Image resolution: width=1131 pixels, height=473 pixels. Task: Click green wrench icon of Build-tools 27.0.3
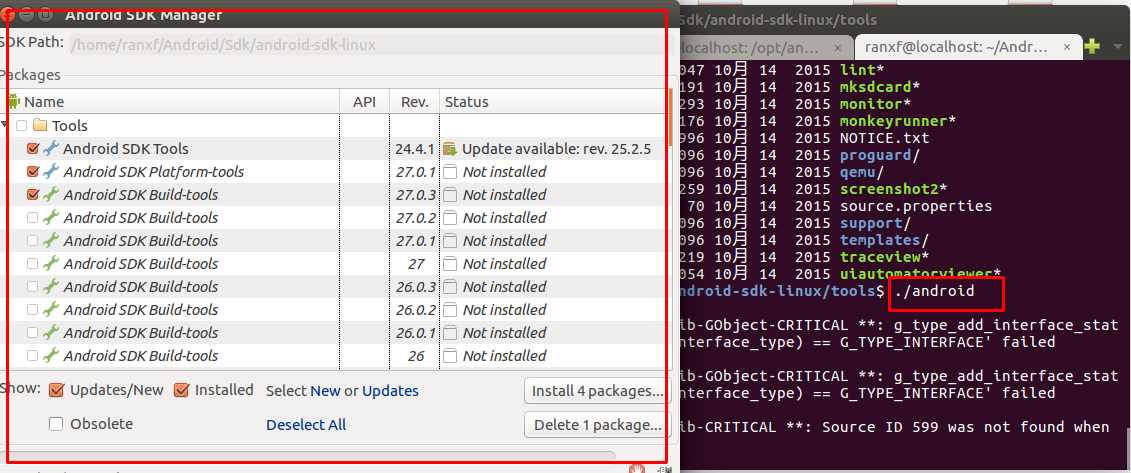click(x=50, y=195)
